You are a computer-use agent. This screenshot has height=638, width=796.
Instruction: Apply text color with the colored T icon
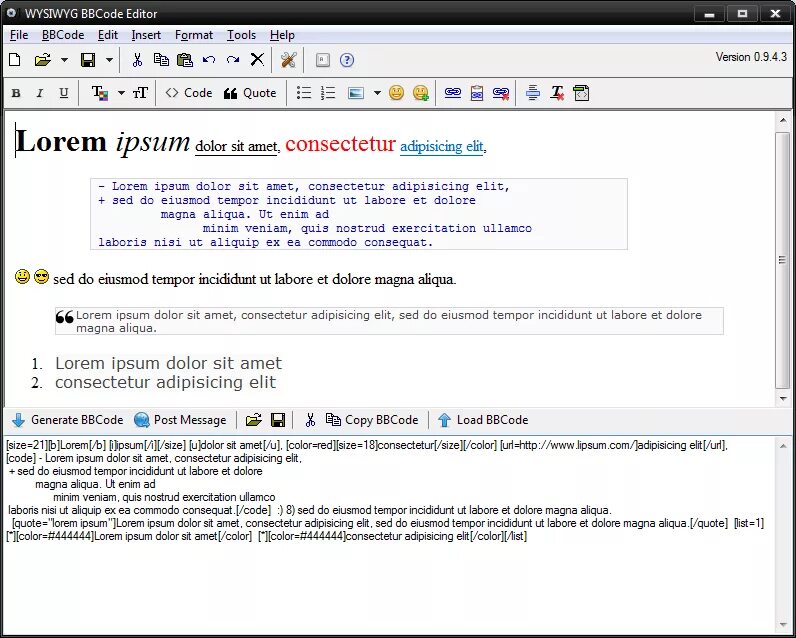[x=100, y=93]
